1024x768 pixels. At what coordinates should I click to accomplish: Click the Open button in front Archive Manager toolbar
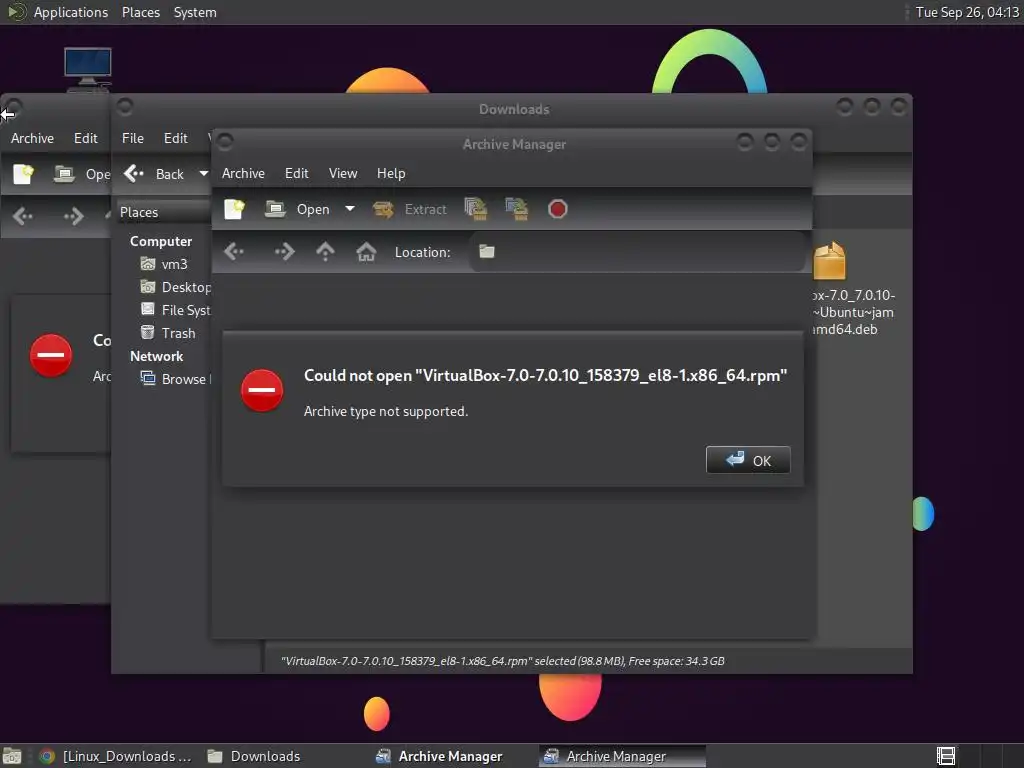(297, 209)
